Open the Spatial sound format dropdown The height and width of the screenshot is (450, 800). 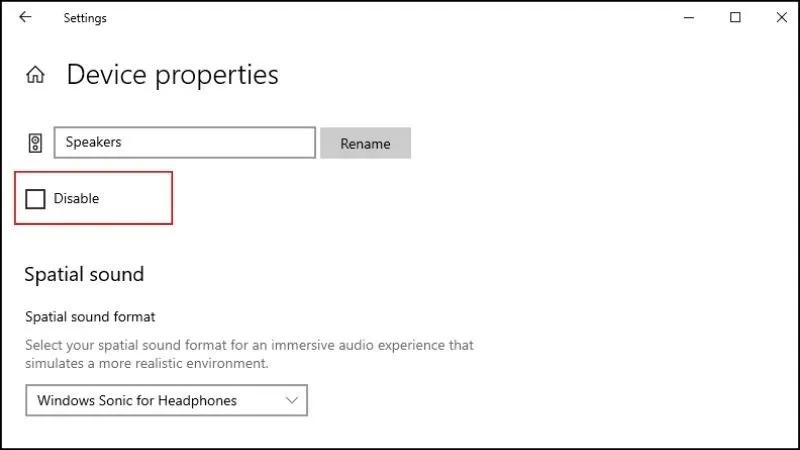coord(166,400)
